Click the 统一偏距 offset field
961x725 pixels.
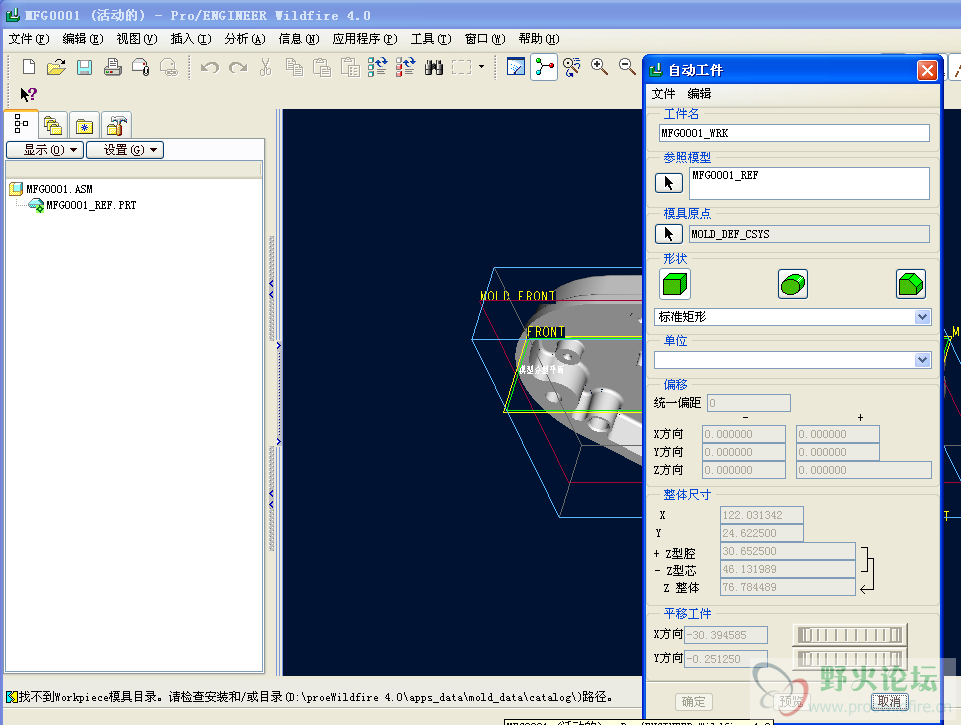[x=748, y=403]
